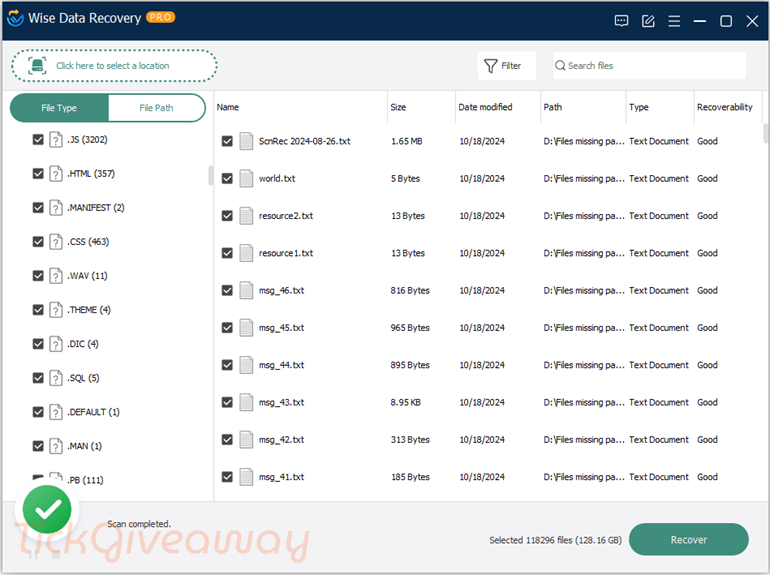The image size is (770, 575).
Task: Uncheck the .JS (3202) checkbox
Action: [38, 140]
